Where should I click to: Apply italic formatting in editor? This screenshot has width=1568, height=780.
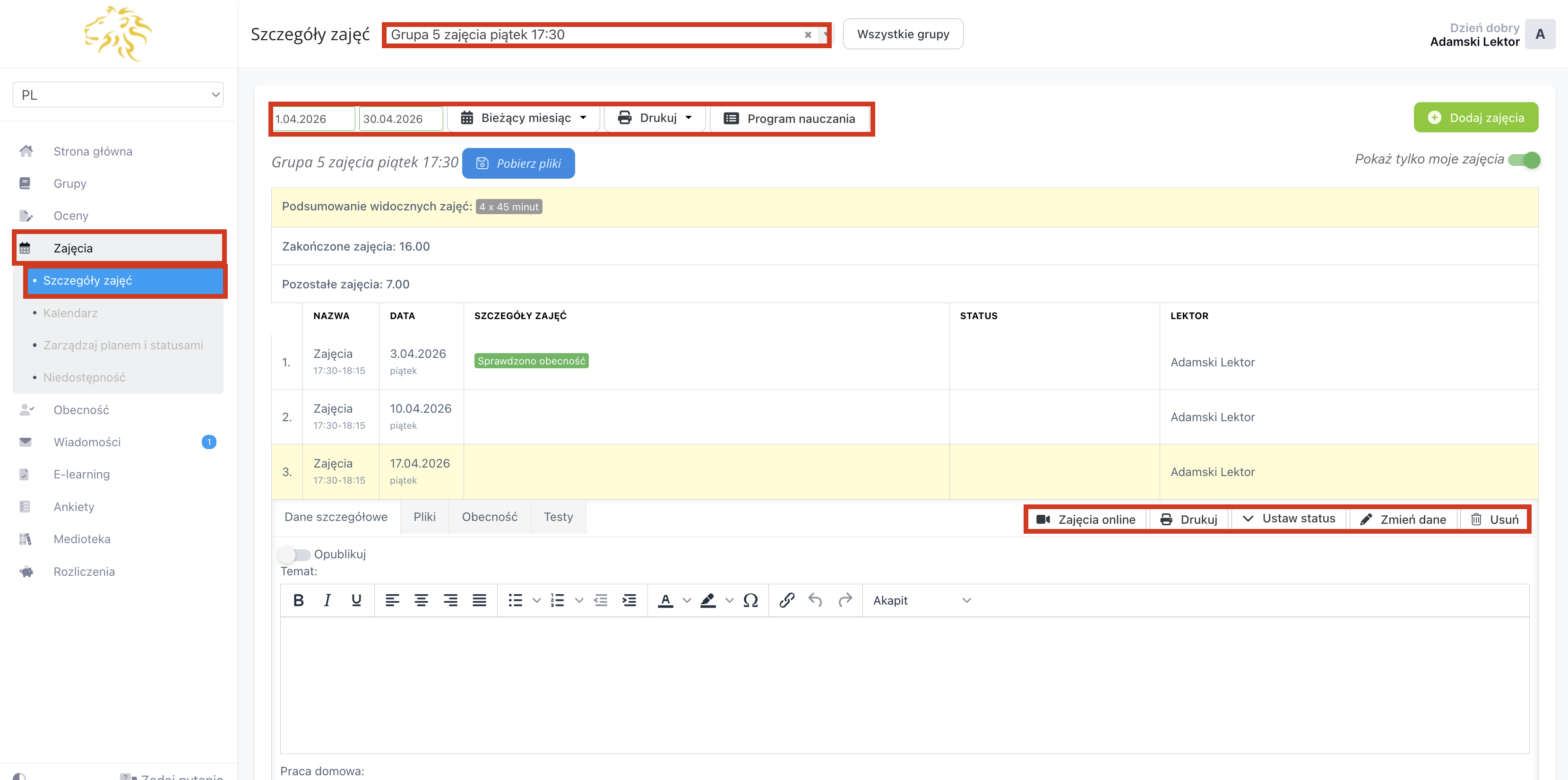tap(327, 600)
